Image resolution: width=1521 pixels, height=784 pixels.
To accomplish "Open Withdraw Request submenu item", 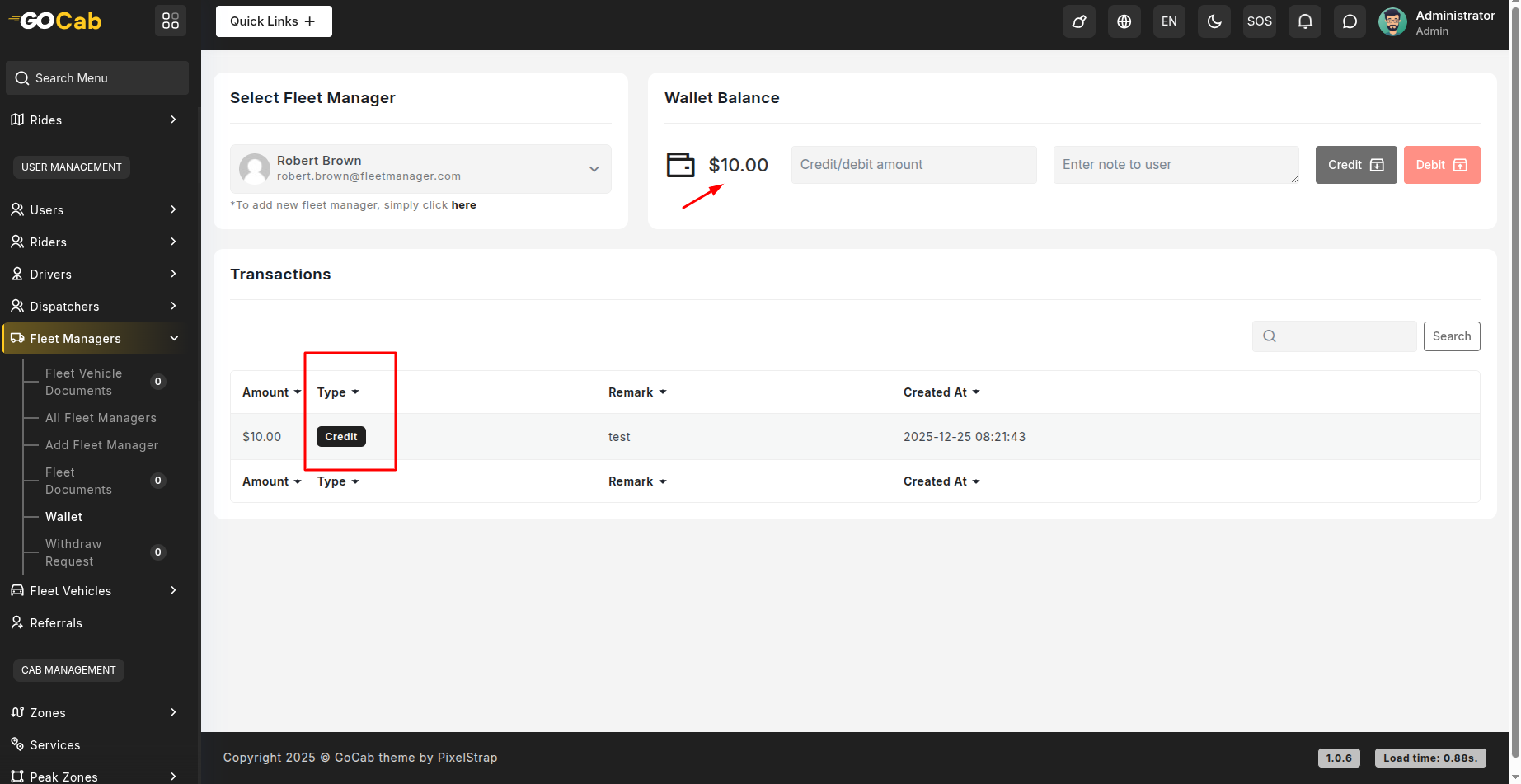I will point(73,552).
